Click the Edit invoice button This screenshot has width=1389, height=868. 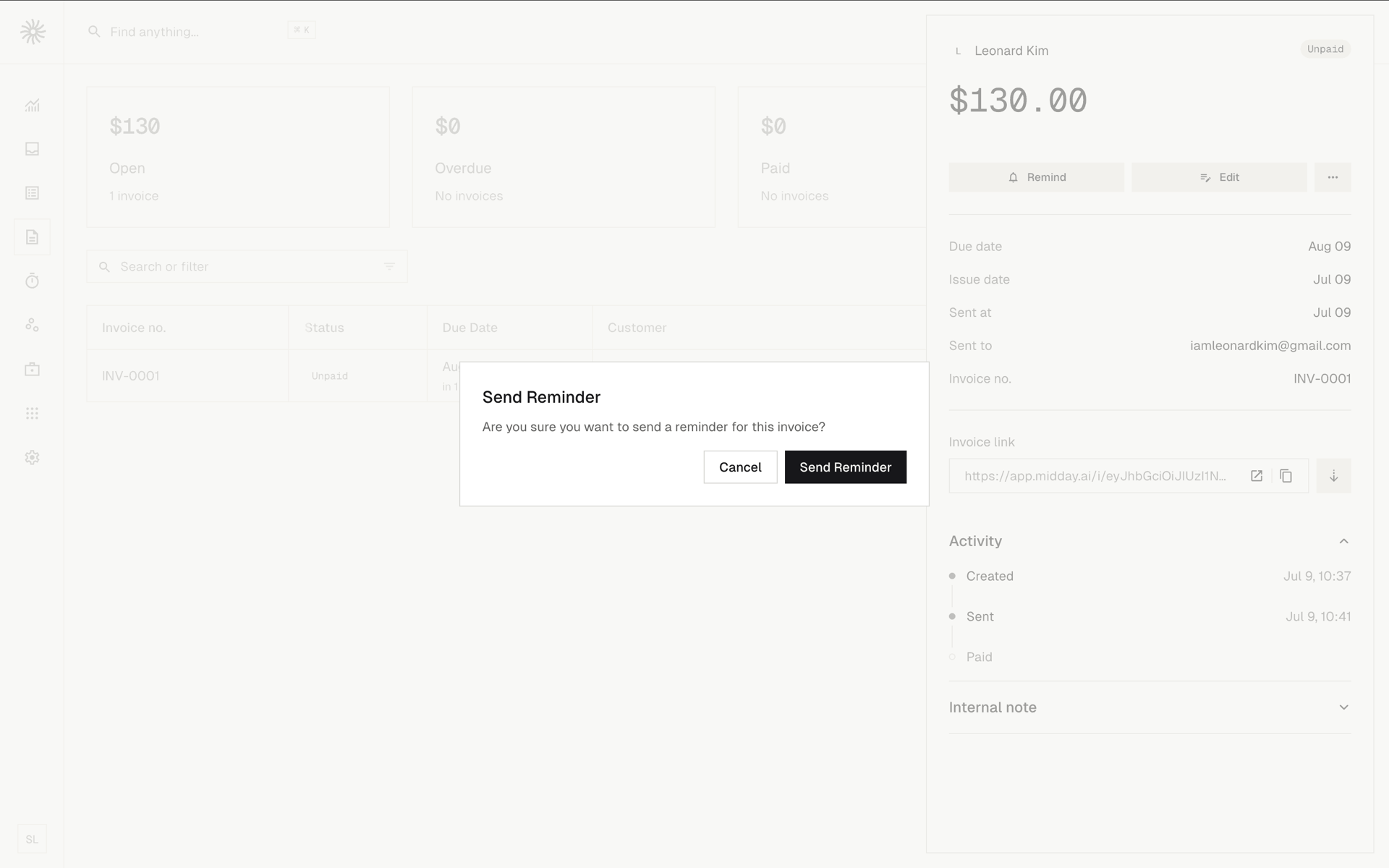1219,177
